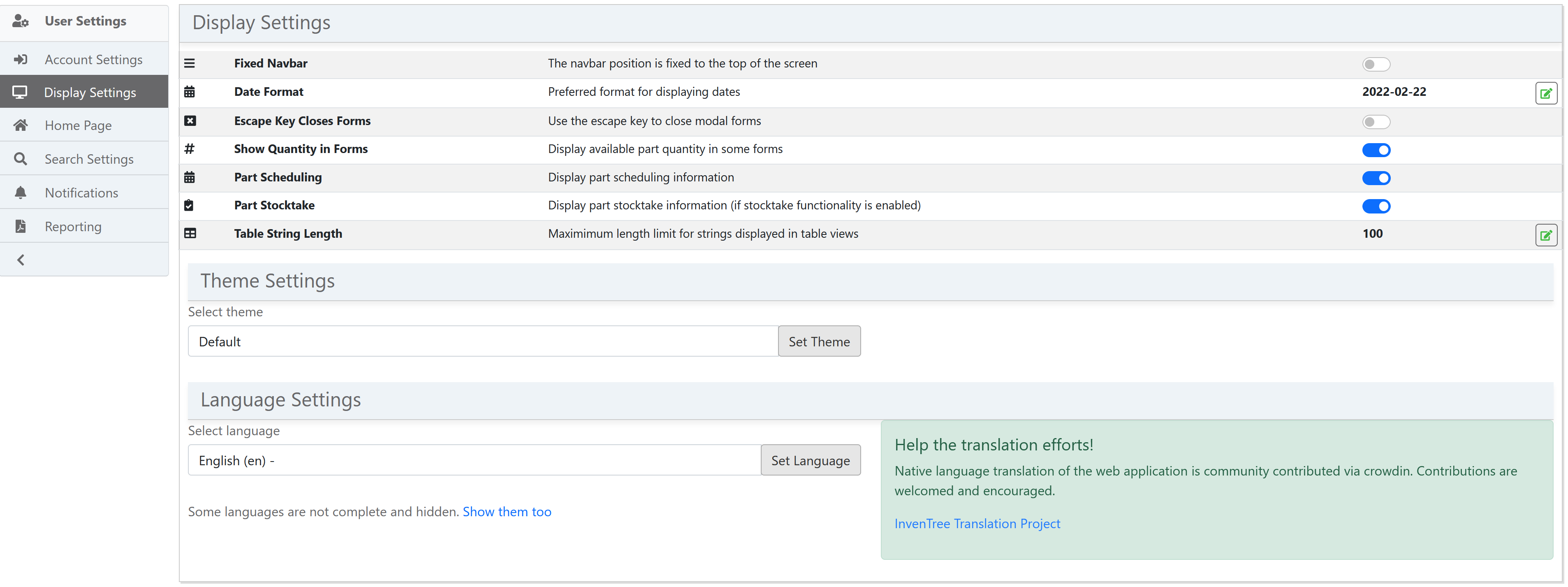Go to Account Settings in sidebar
The width and height of the screenshot is (1568, 587).
(93, 60)
